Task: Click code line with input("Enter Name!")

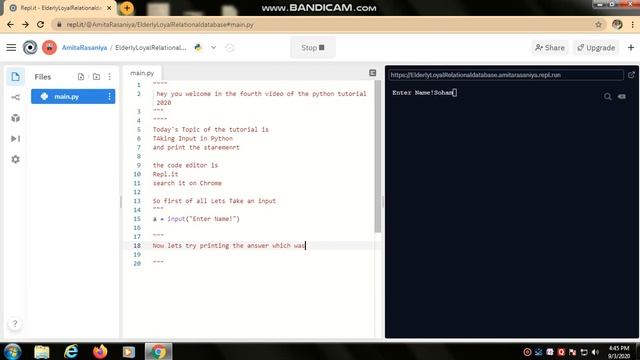Action: click(x=196, y=219)
